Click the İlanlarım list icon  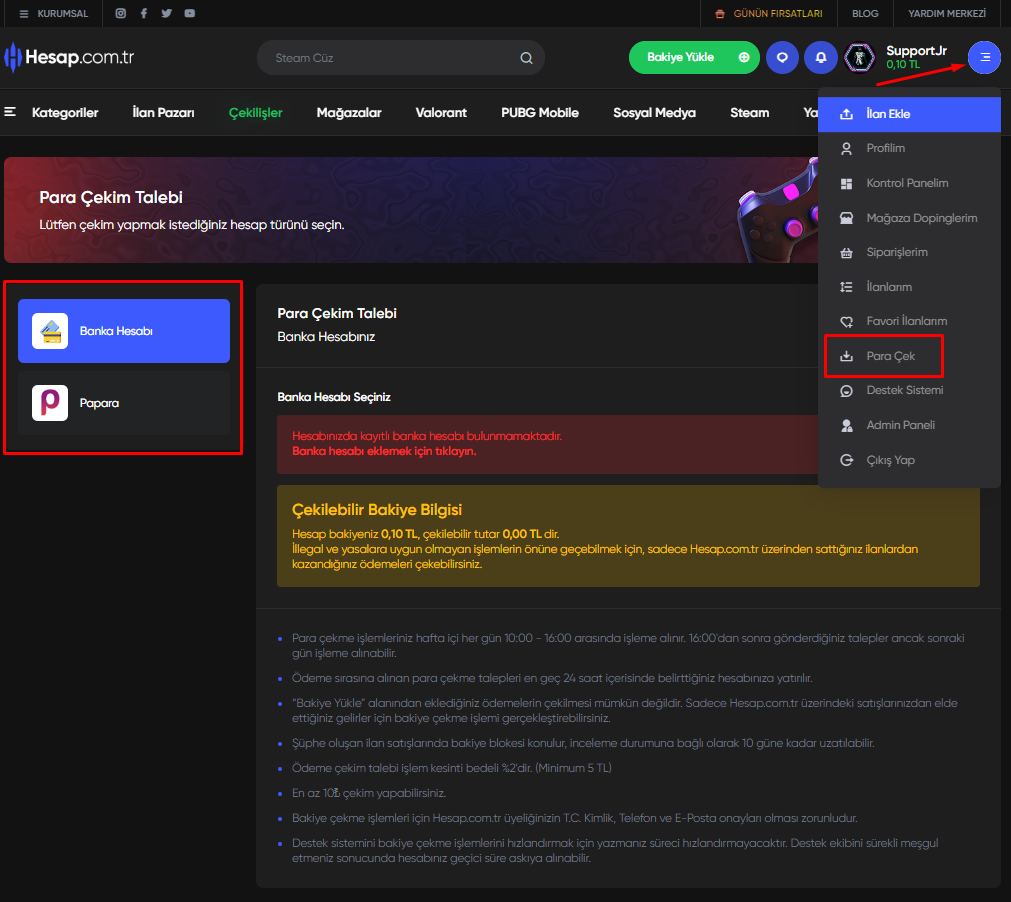click(847, 287)
